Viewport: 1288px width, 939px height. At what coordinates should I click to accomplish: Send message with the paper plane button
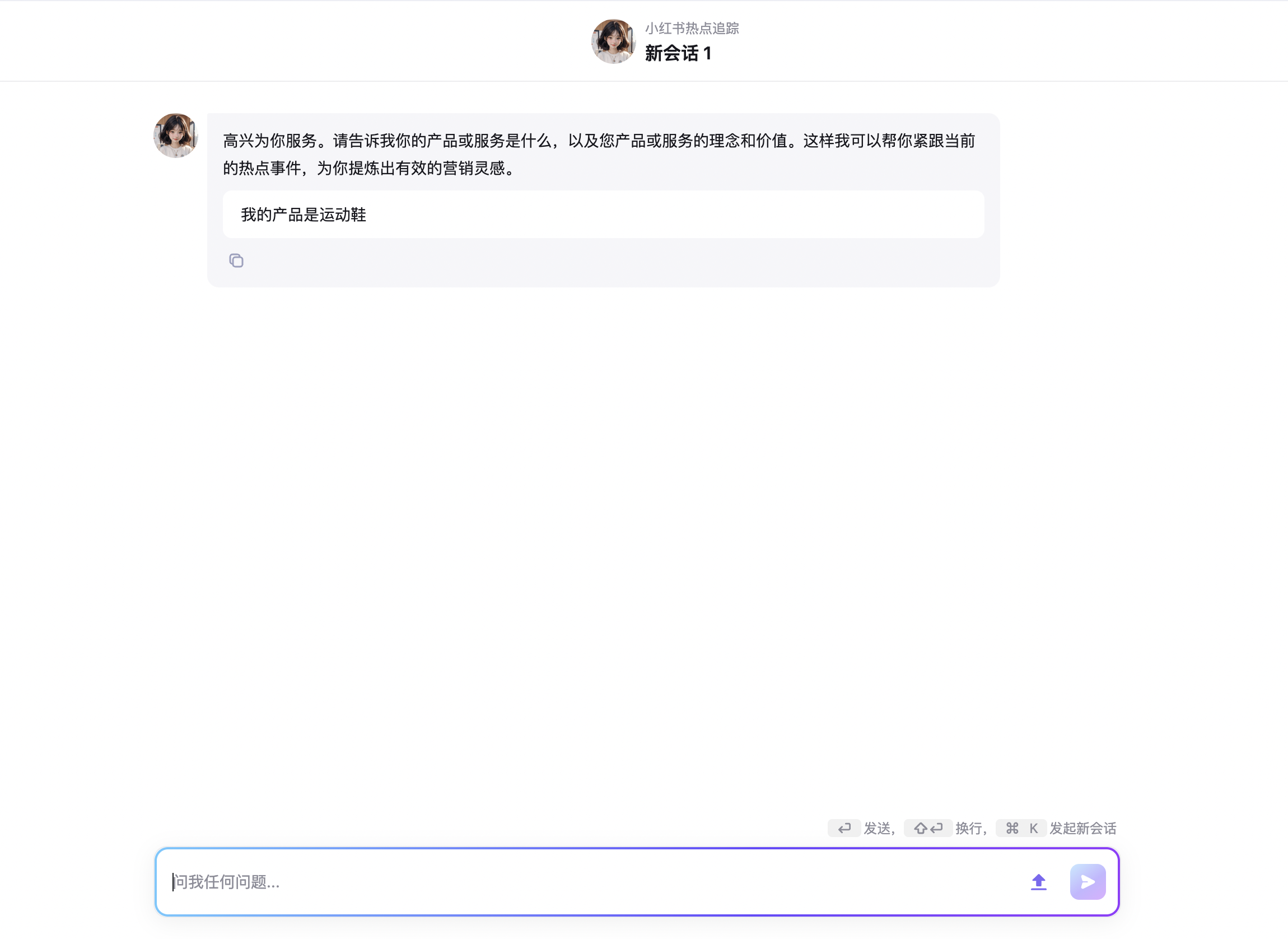click(x=1088, y=882)
